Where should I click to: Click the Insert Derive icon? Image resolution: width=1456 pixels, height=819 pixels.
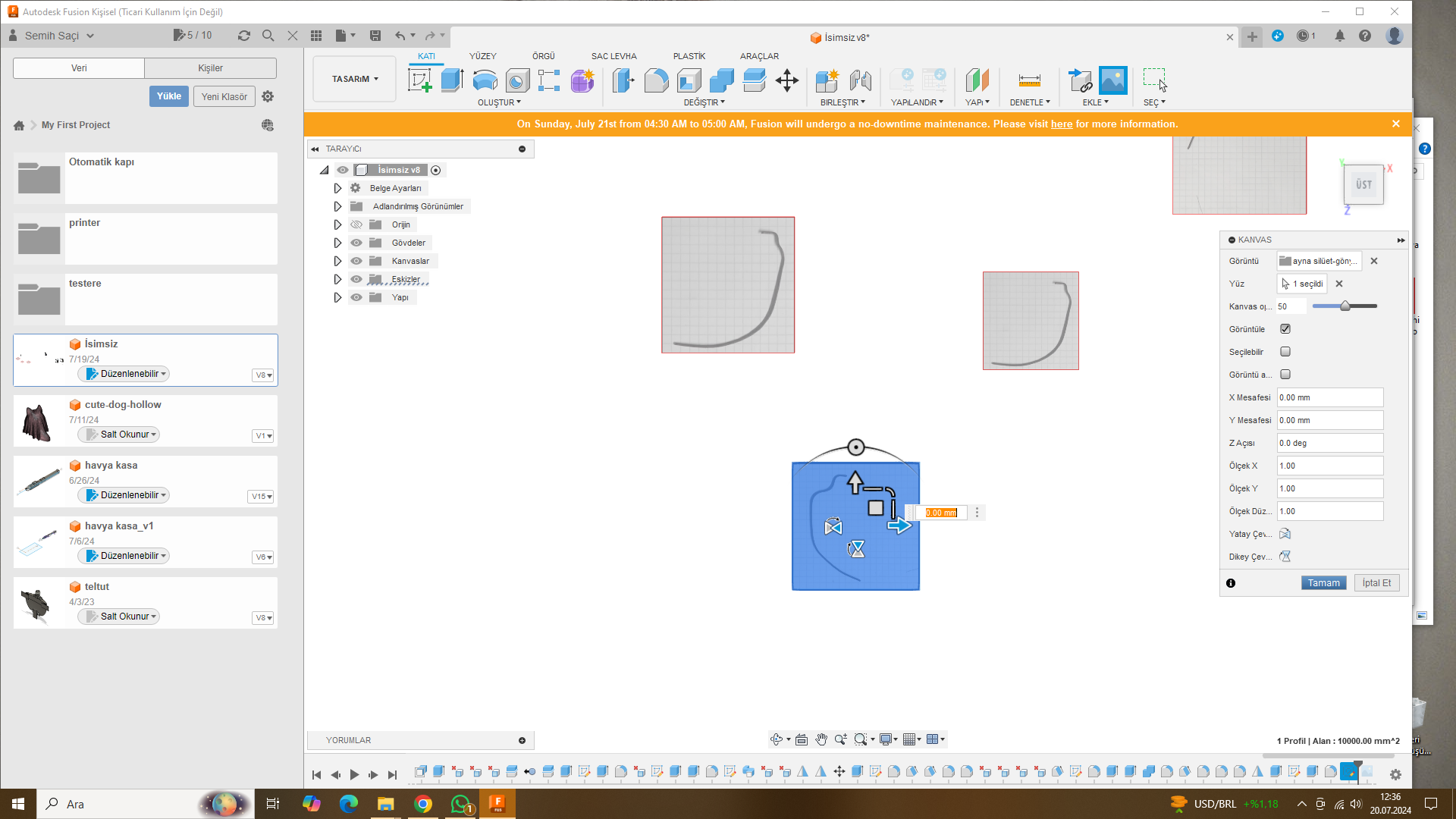pyautogui.click(x=1080, y=80)
